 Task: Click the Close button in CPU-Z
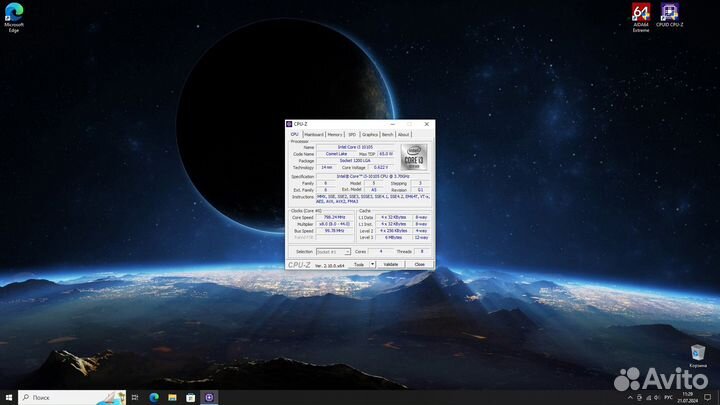point(419,264)
